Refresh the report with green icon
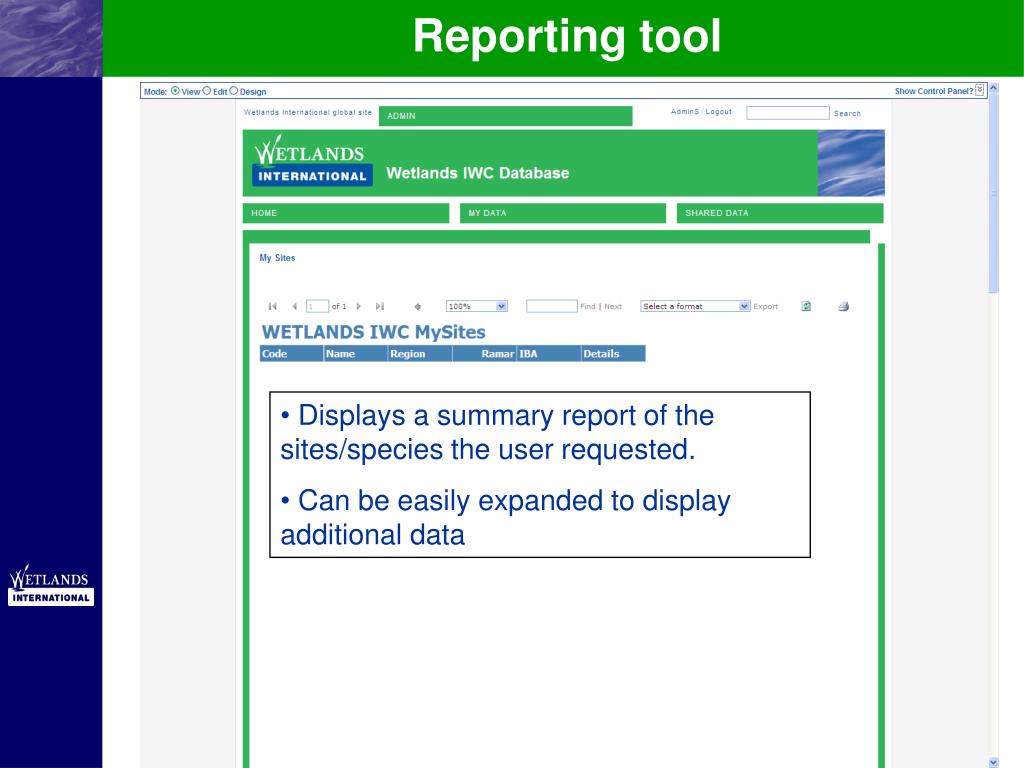The image size is (1024, 768). pyautogui.click(x=807, y=306)
